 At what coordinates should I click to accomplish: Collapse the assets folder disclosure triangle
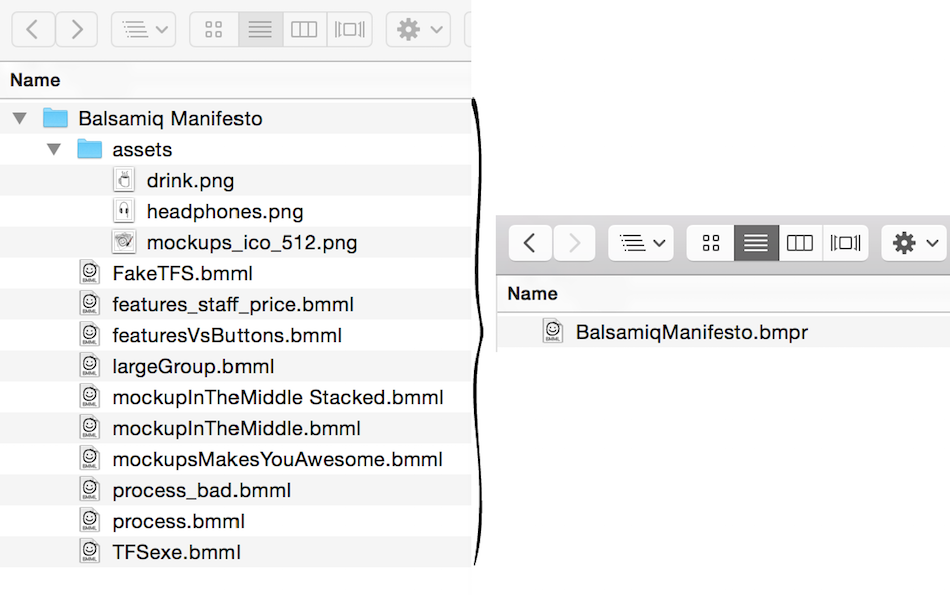53,150
